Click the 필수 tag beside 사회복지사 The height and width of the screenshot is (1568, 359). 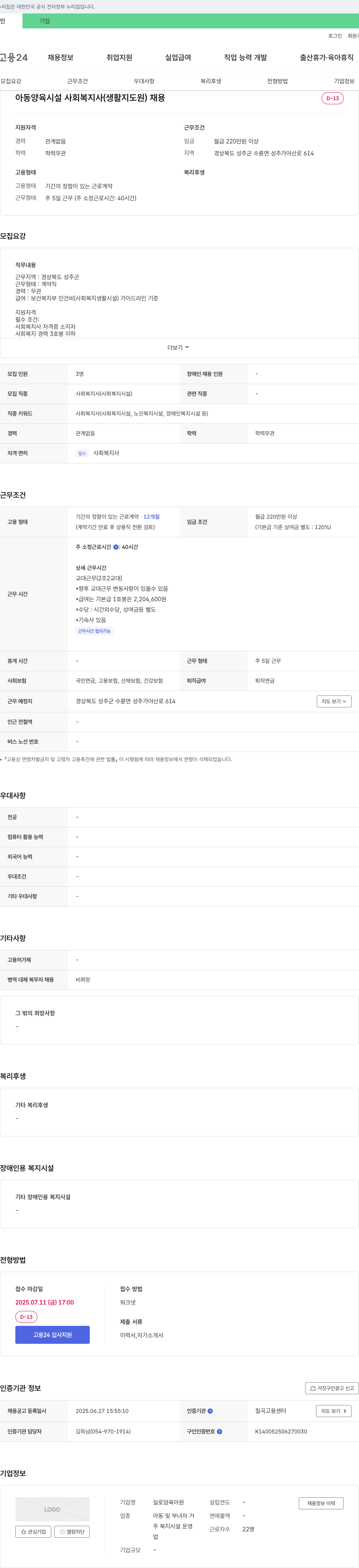(x=82, y=454)
